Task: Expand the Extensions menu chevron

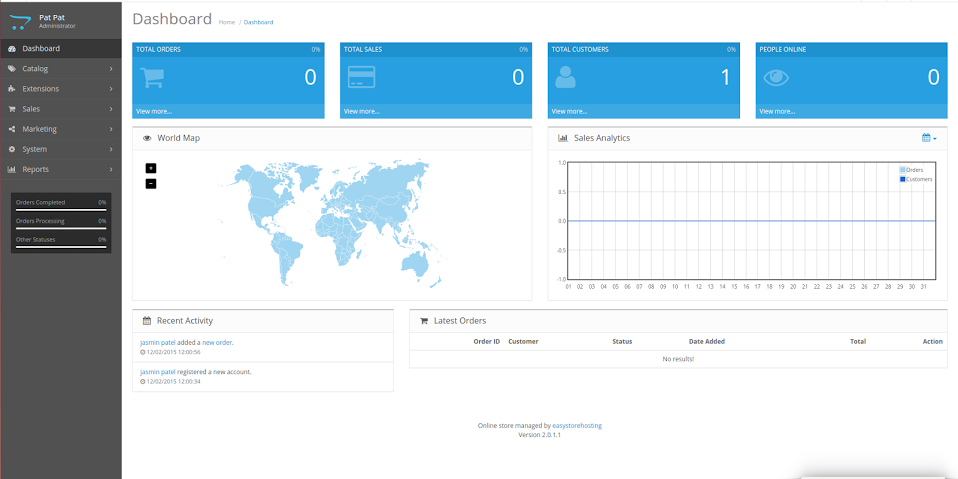Action: point(111,89)
